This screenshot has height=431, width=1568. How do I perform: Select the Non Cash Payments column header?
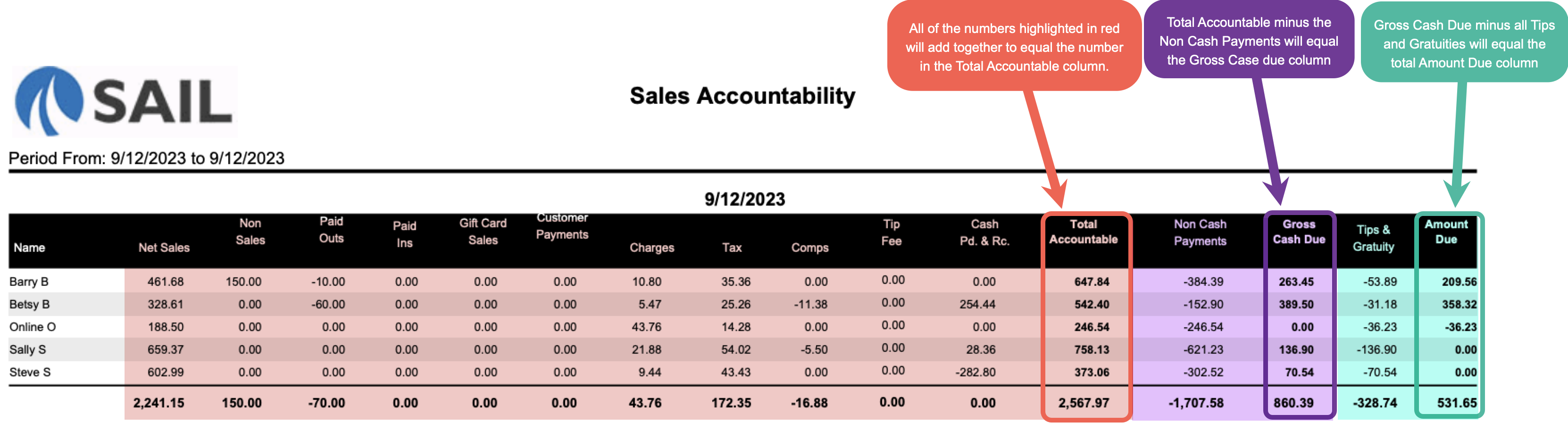pos(1199,232)
